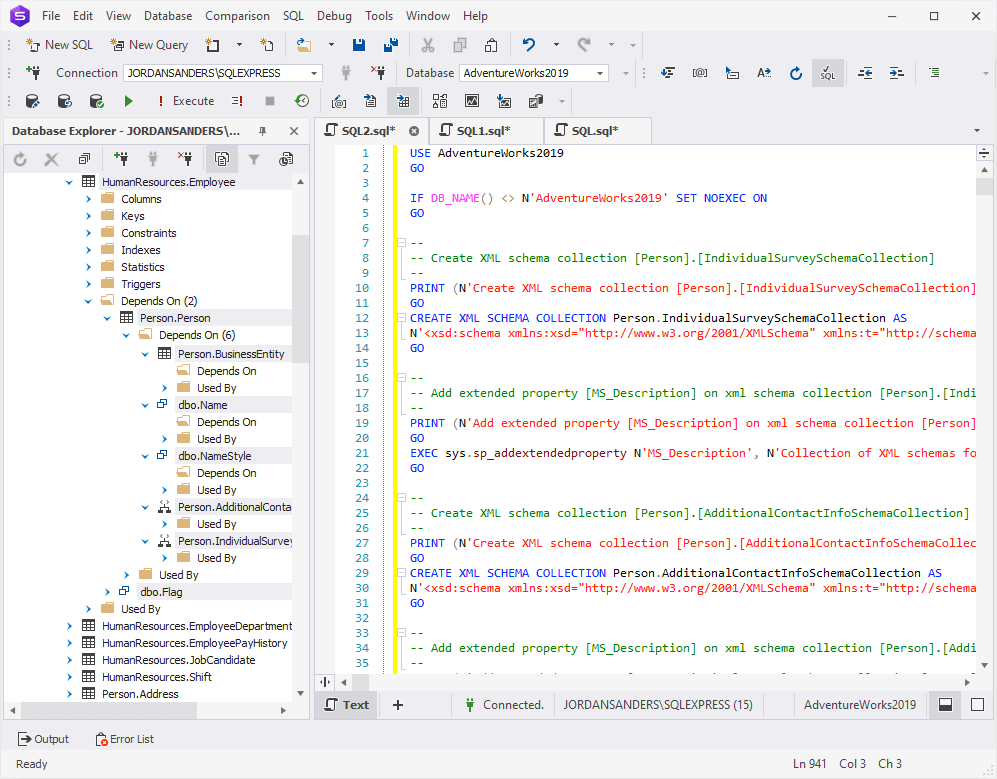
Task: Toggle the highlighted results-to-grid button
Action: (x=402, y=100)
